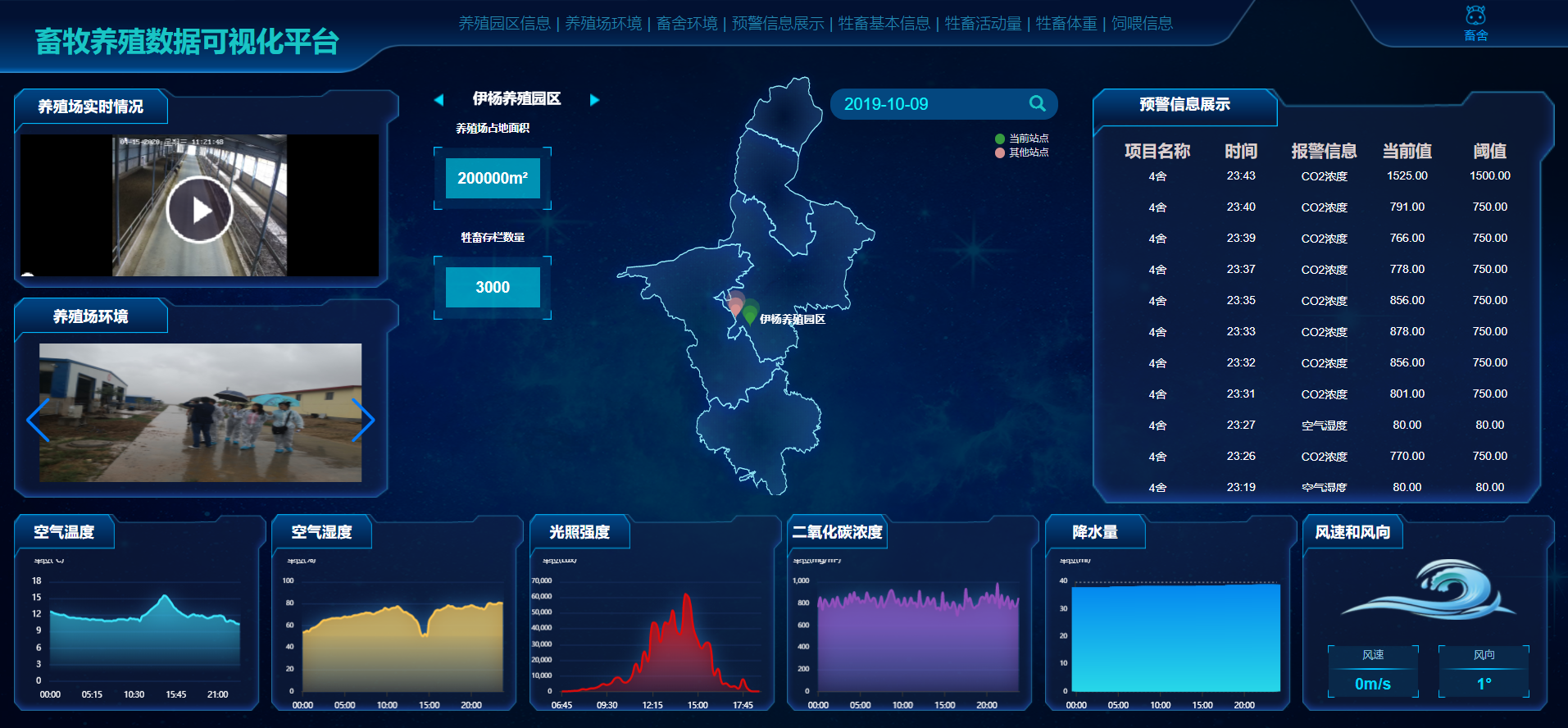Show next farm environment photo
Image resolution: width=1568 pixels, height=728 pixels.
pos(362,420)
